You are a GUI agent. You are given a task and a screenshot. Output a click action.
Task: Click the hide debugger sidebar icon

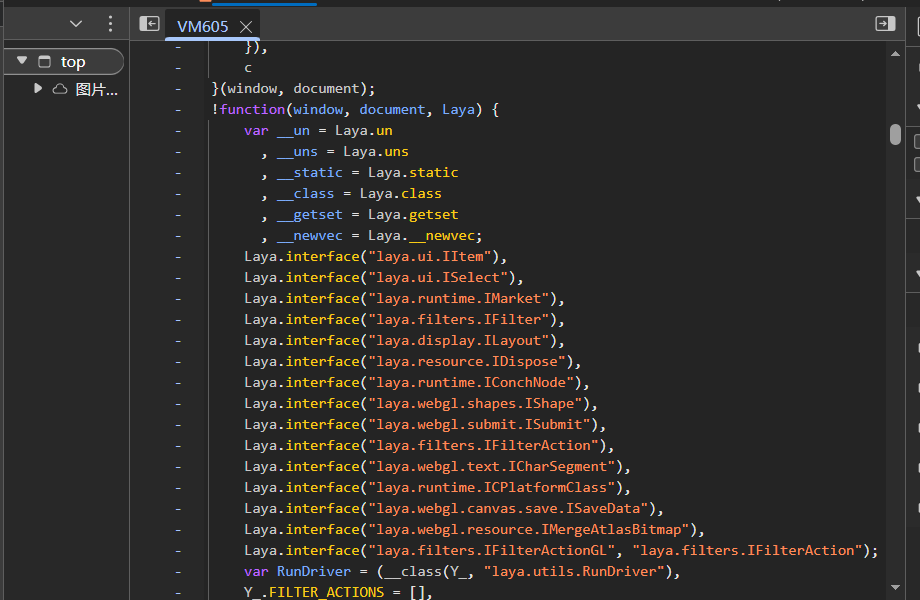[x=885, y=24]
